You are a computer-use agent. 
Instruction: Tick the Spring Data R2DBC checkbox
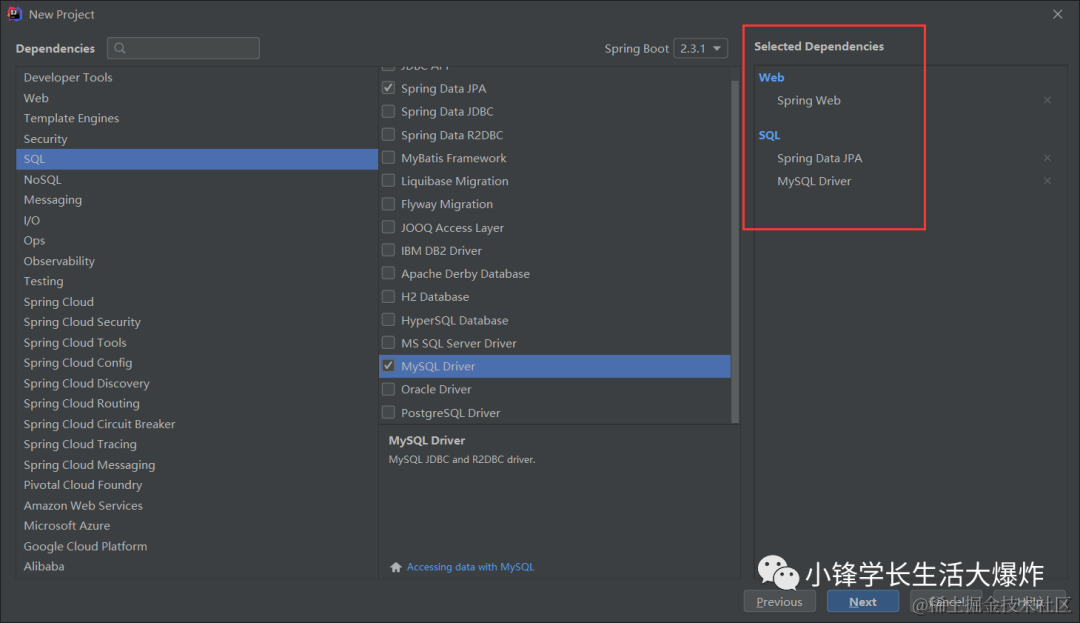coord(388,135)
